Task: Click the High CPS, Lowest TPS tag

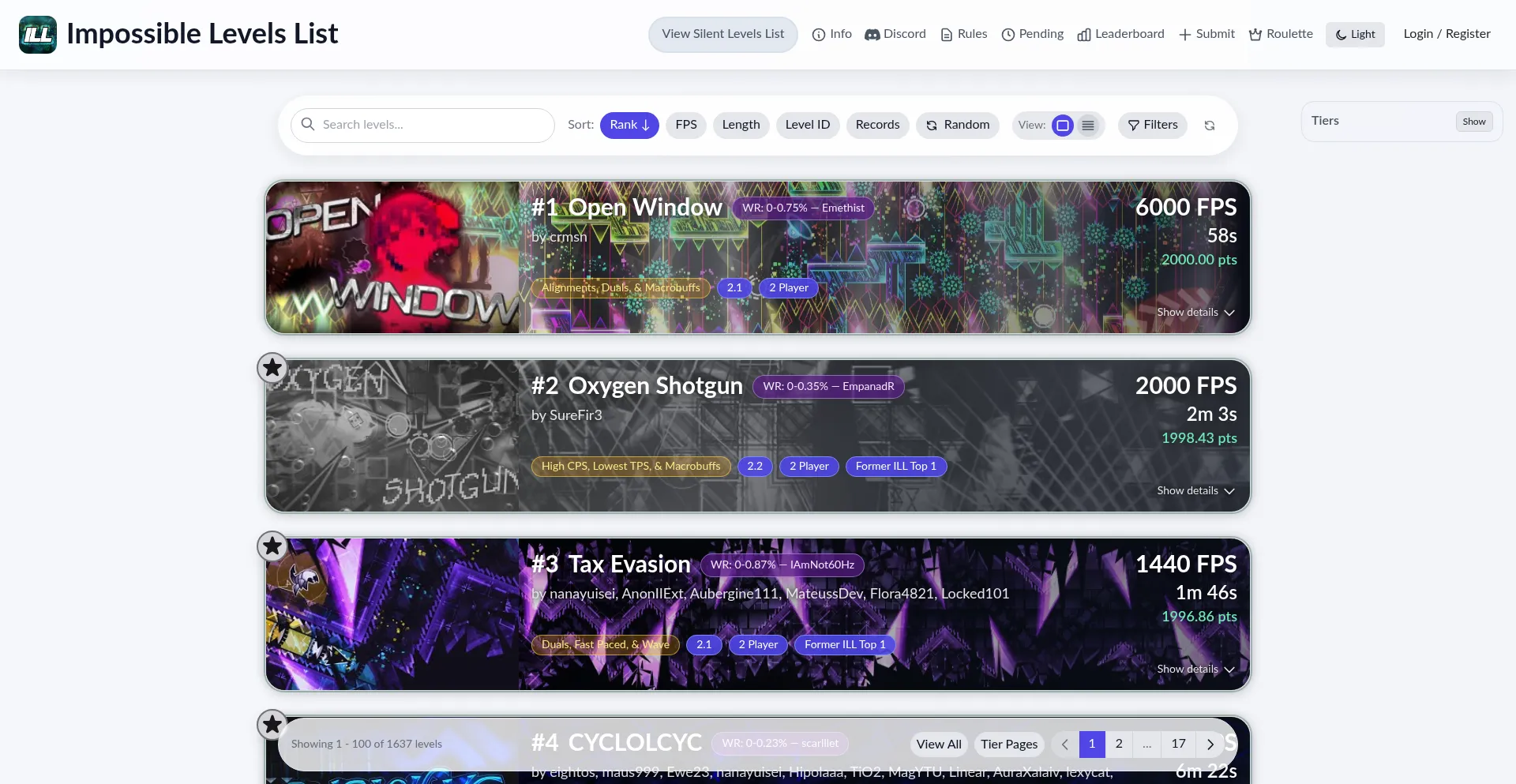Action: point(631,467)
